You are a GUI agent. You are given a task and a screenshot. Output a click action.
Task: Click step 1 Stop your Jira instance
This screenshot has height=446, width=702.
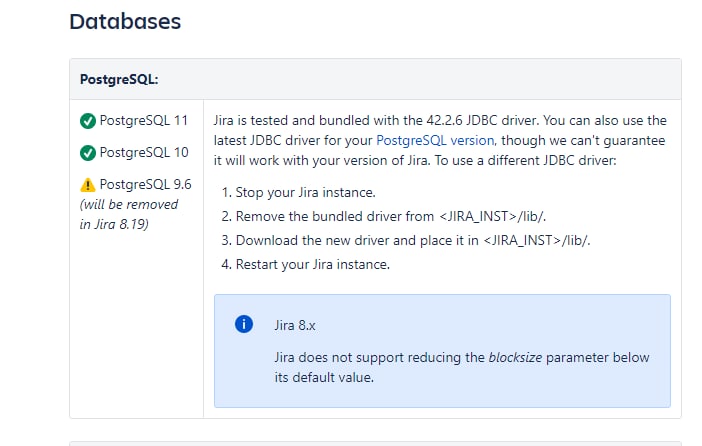coord(298,193)
